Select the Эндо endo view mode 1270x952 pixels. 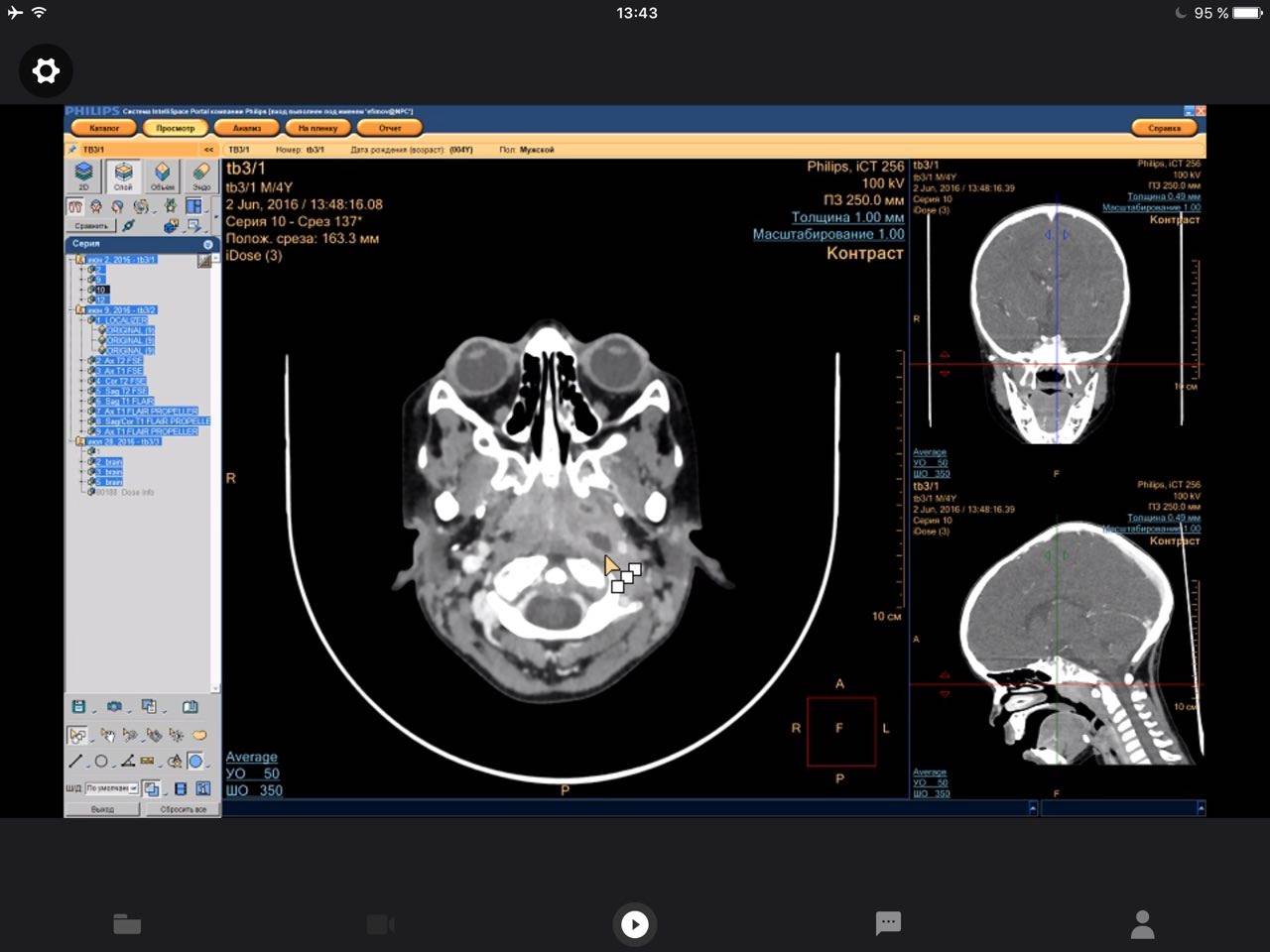[x=201, y=176]
